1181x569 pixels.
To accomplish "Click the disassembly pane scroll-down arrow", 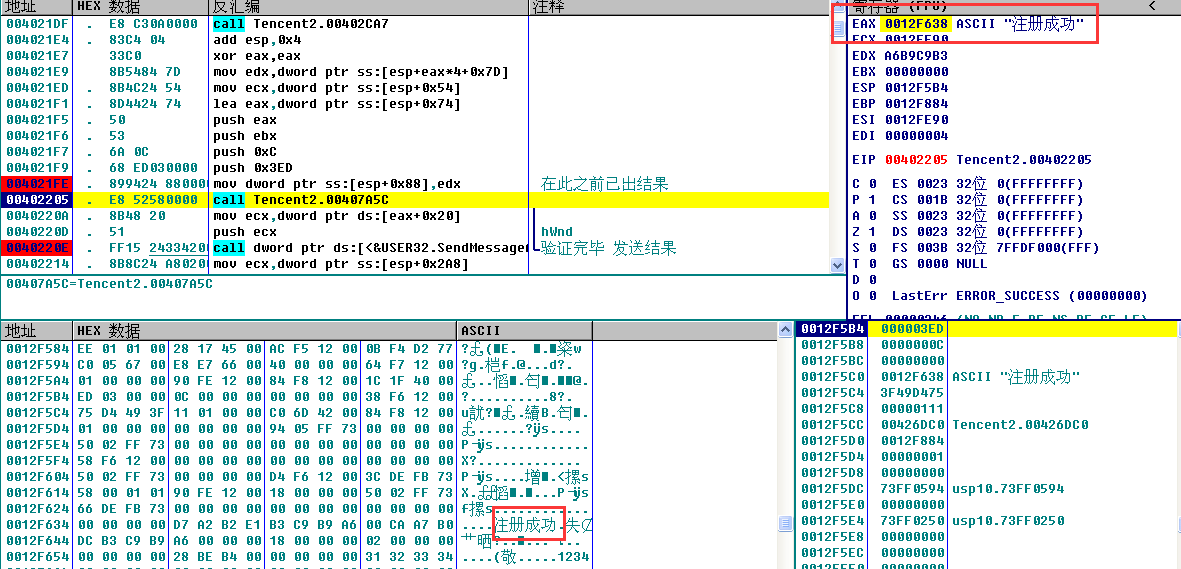I will [836, 265].
